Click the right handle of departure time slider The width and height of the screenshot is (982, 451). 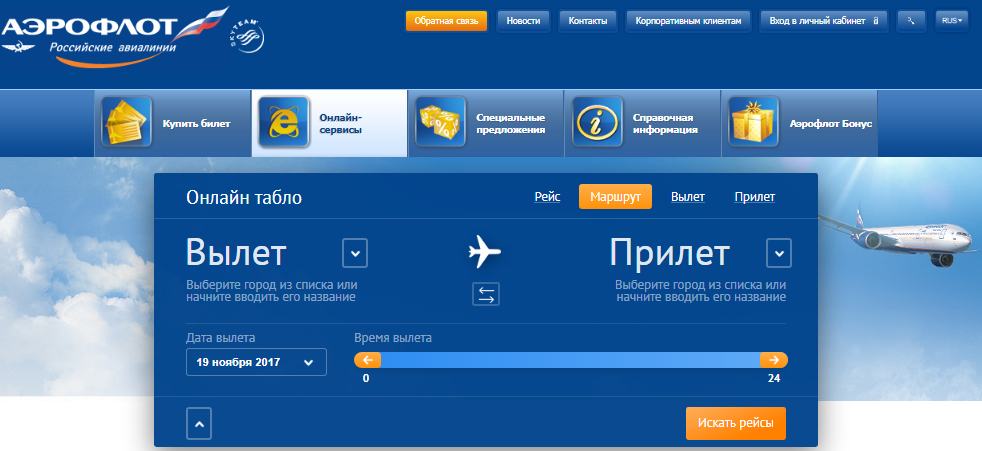[x=773, y=360]
